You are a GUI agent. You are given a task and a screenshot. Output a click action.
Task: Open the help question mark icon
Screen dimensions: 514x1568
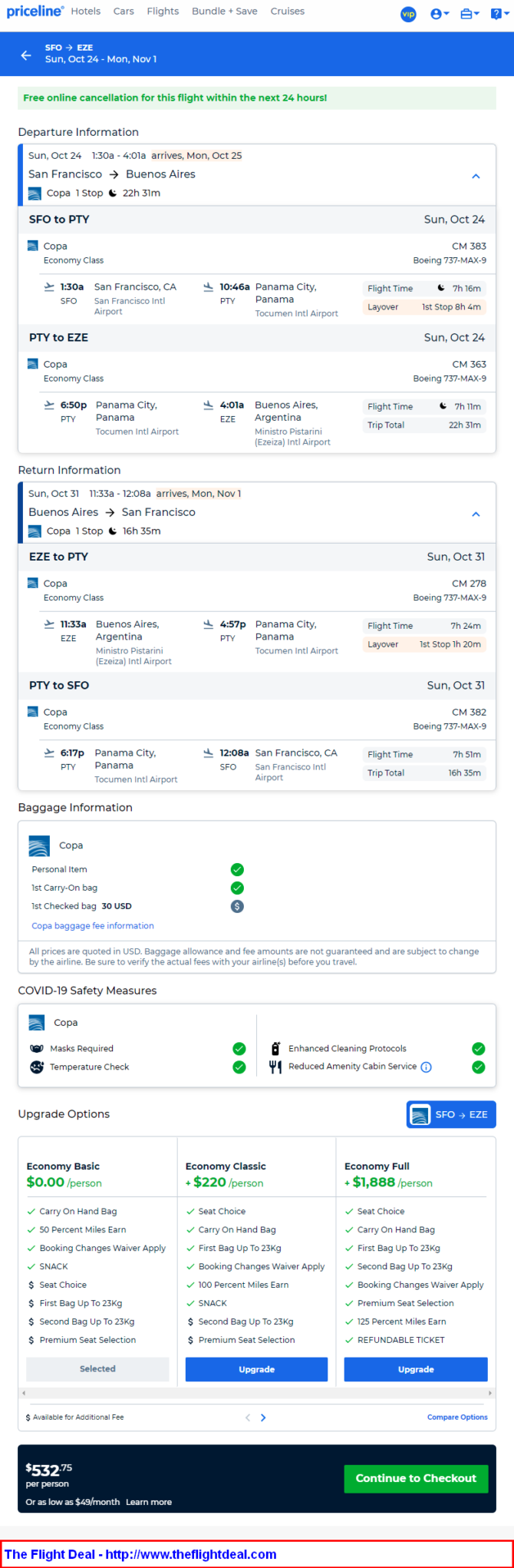click(498, 14)
